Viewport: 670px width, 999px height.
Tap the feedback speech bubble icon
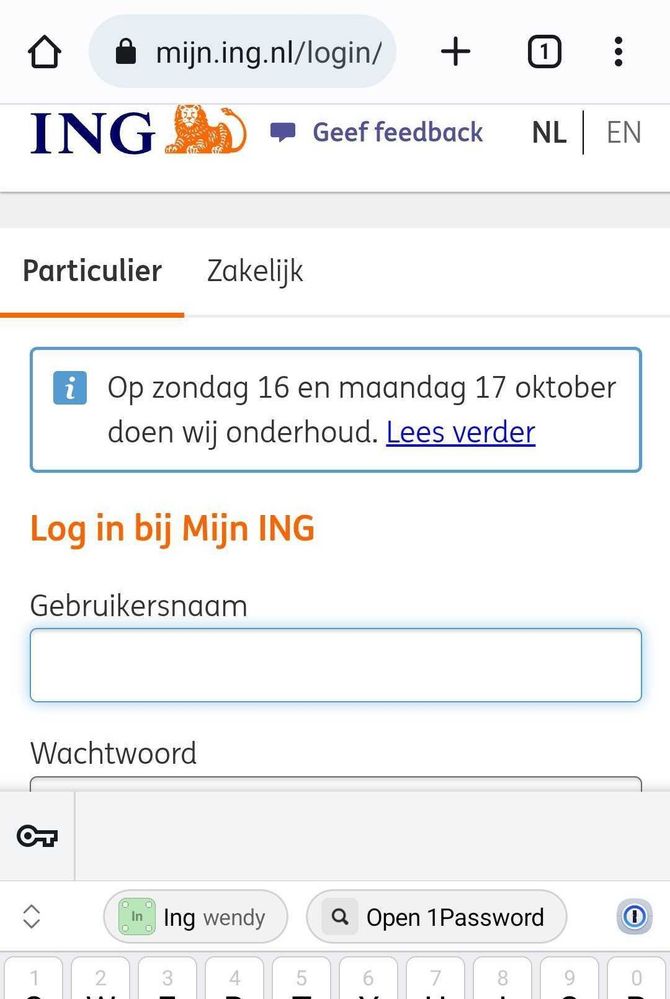284,132
